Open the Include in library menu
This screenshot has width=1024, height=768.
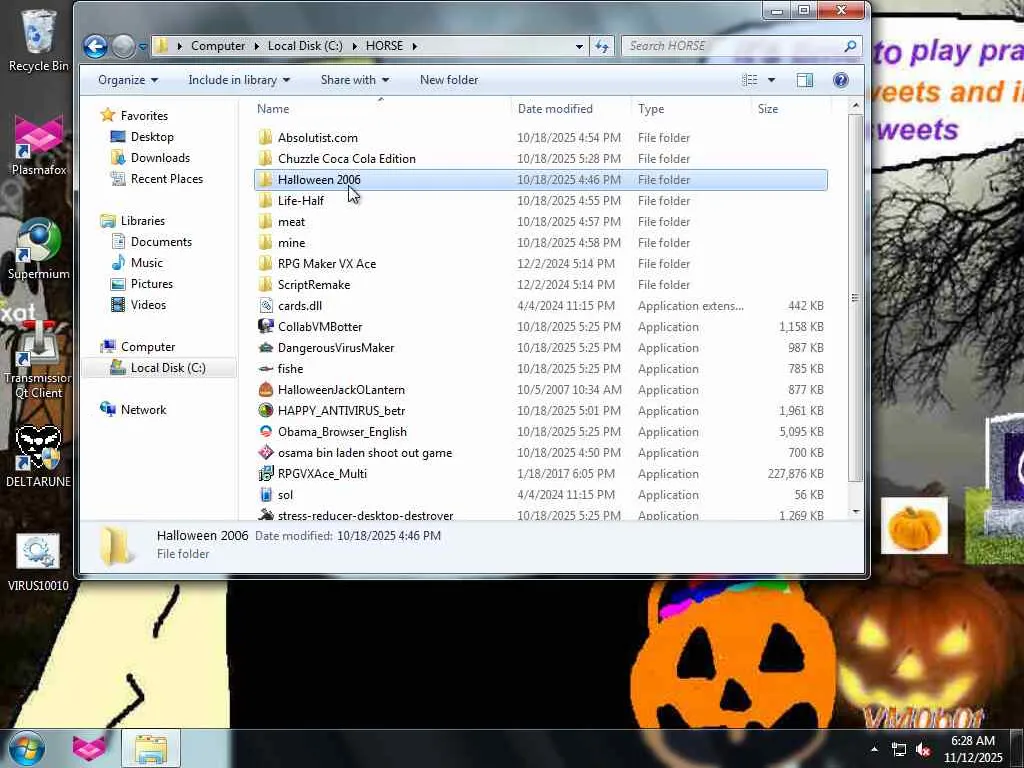tap(239, 80)
